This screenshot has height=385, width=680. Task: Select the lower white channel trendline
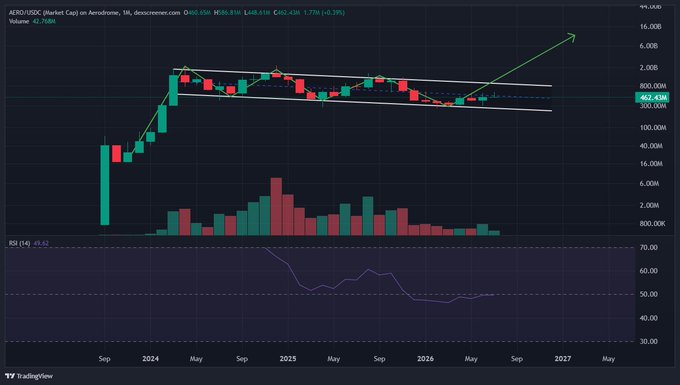364,103
